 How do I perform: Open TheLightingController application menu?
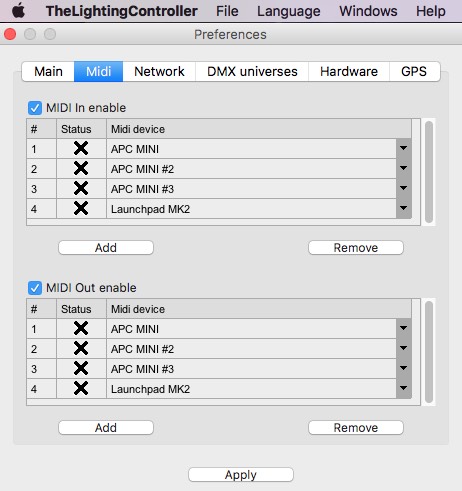pos(121,11)
